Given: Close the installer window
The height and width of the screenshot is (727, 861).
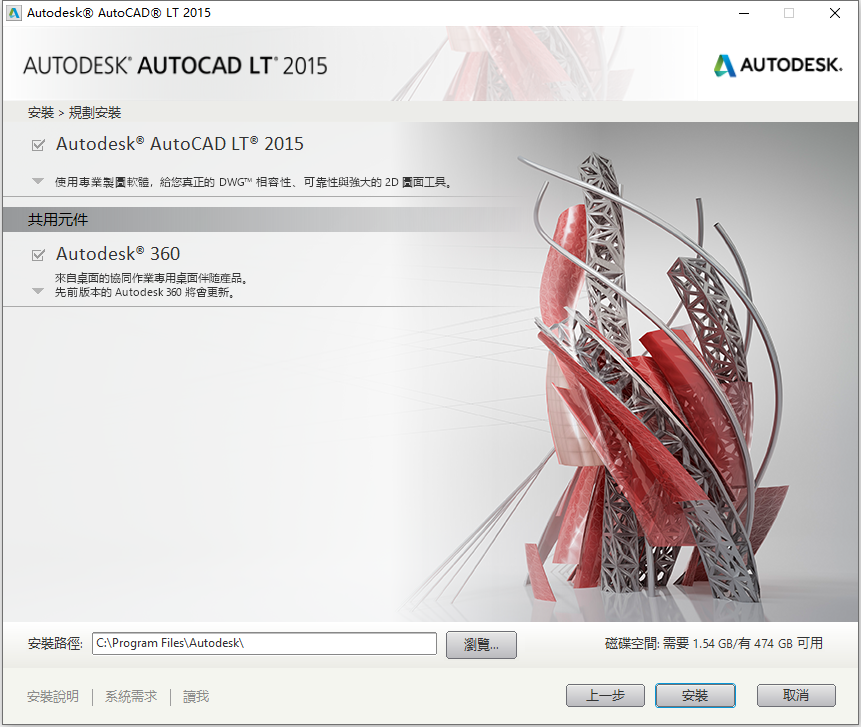Looking at the screenshot, I should point(835,13).
